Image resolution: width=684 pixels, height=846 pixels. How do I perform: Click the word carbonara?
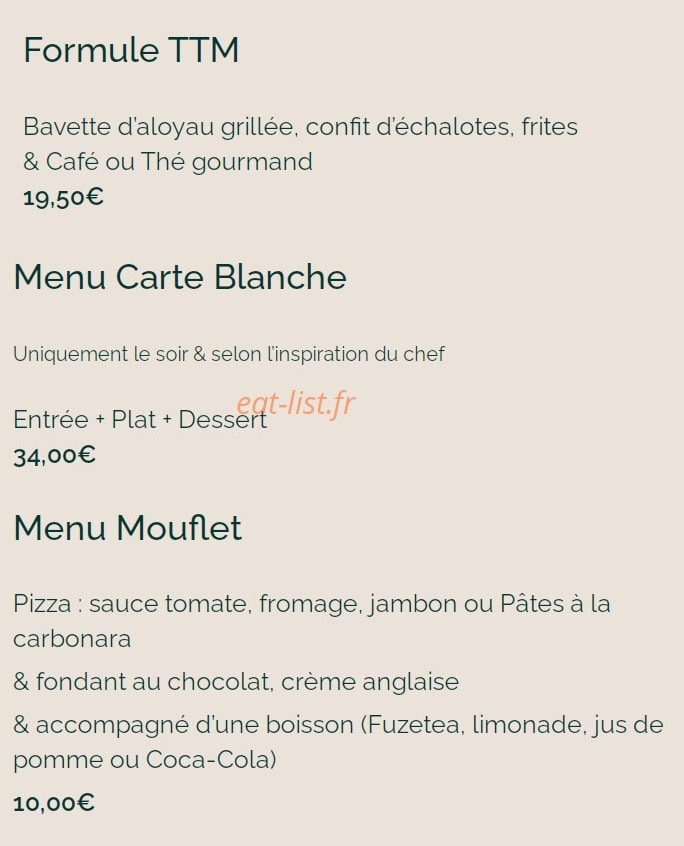[x=72, y=639]
